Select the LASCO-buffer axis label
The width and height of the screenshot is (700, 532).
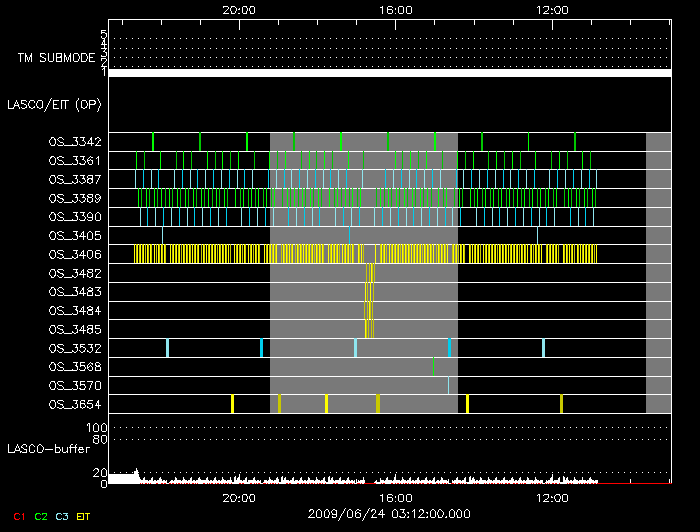[x=48, y=450]
